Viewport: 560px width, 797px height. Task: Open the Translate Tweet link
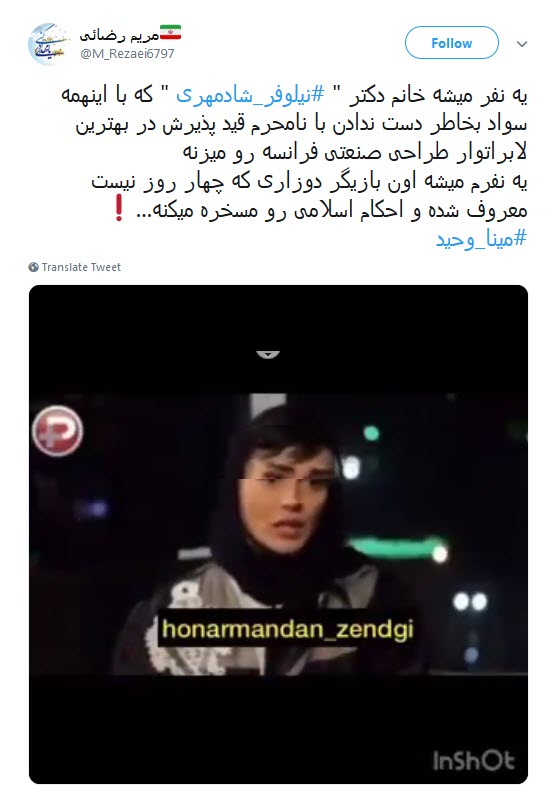click(81, 267)
